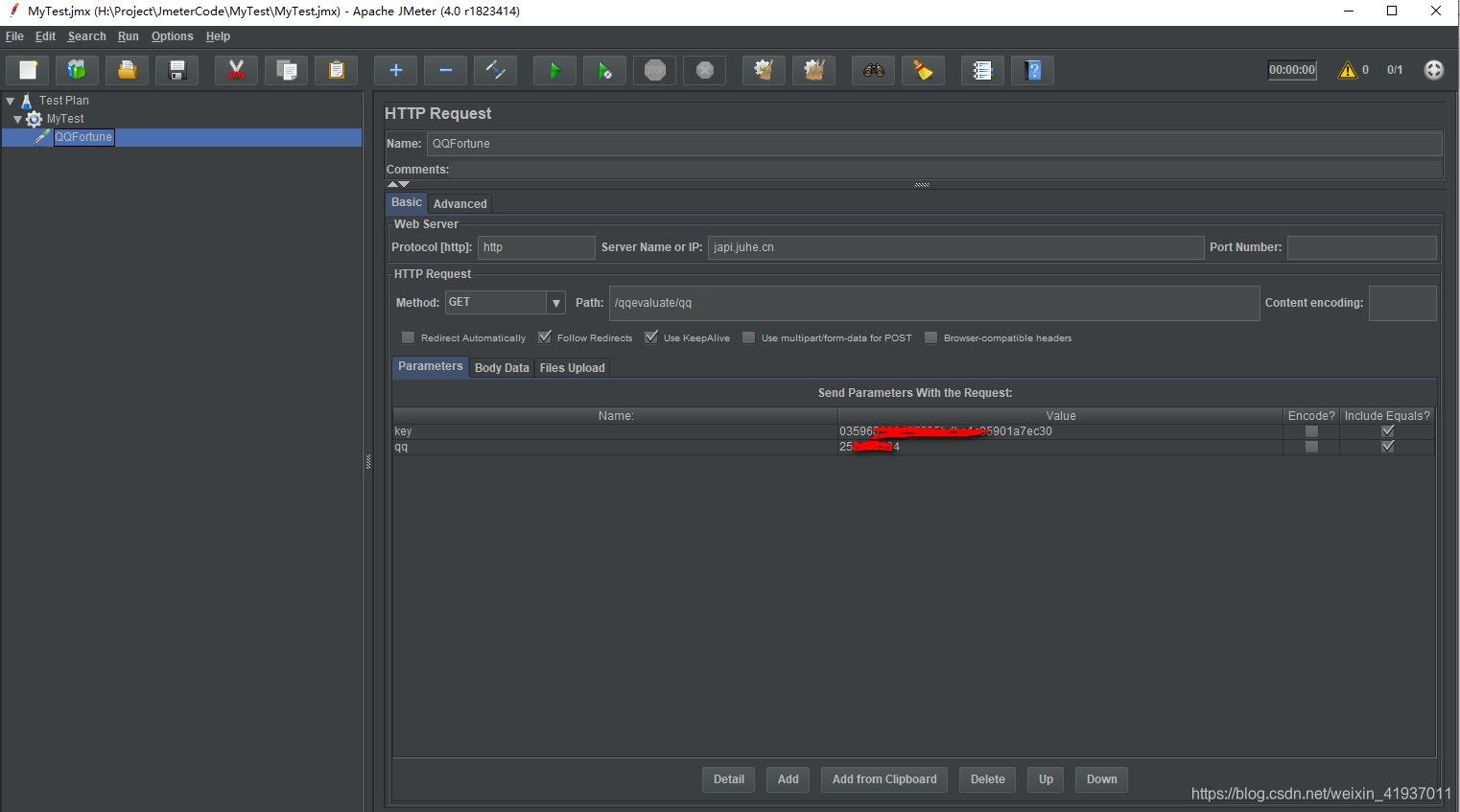
Task: Toggle enable/disable element icon
Action: click(x=495, y=70)
